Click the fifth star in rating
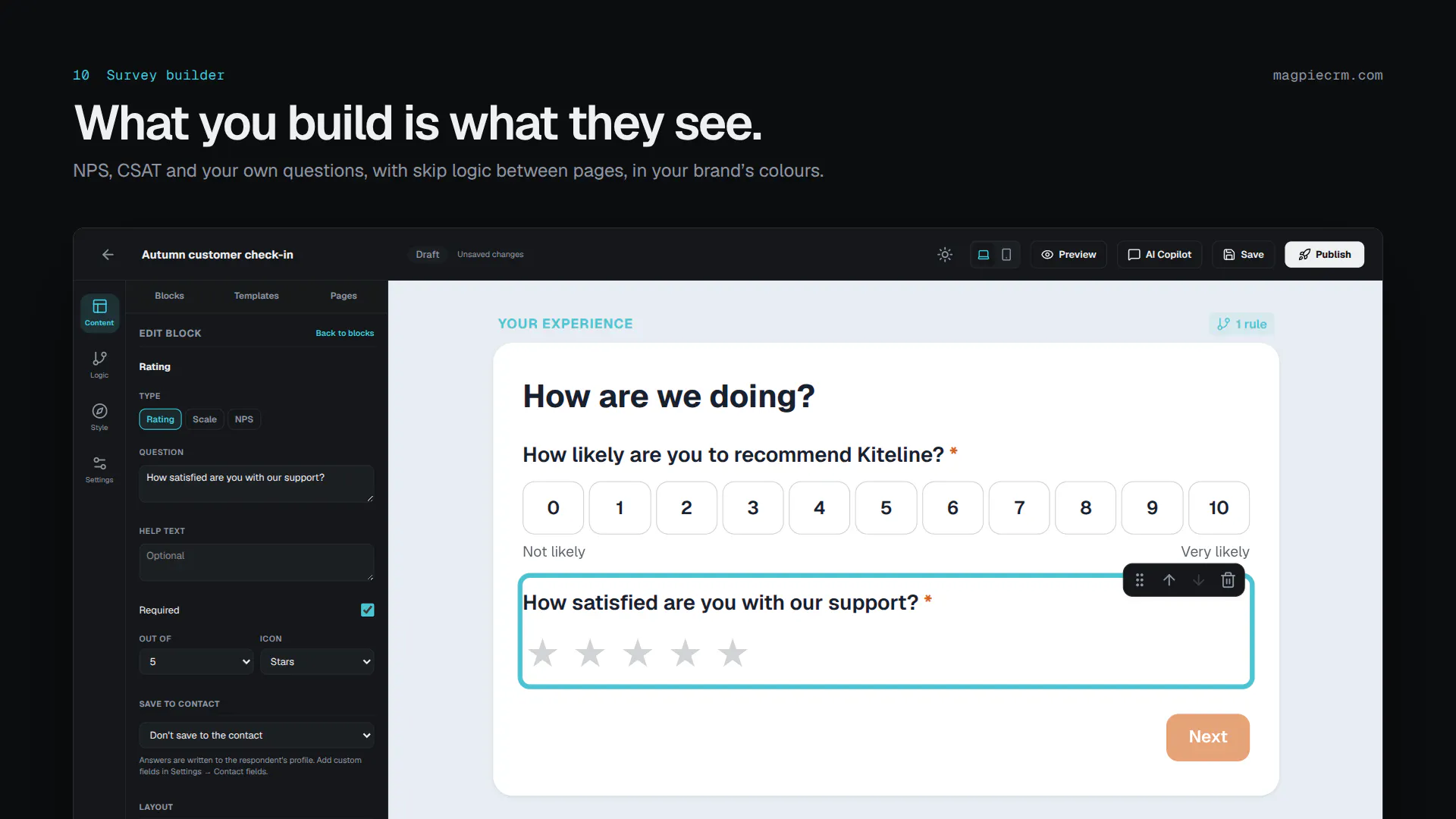Image resolution: width=1456 pixels, height=819 pixels. (733, 653)
